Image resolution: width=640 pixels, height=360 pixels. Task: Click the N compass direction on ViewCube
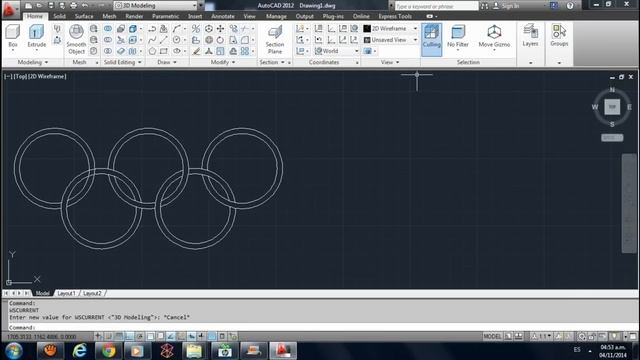612,89
